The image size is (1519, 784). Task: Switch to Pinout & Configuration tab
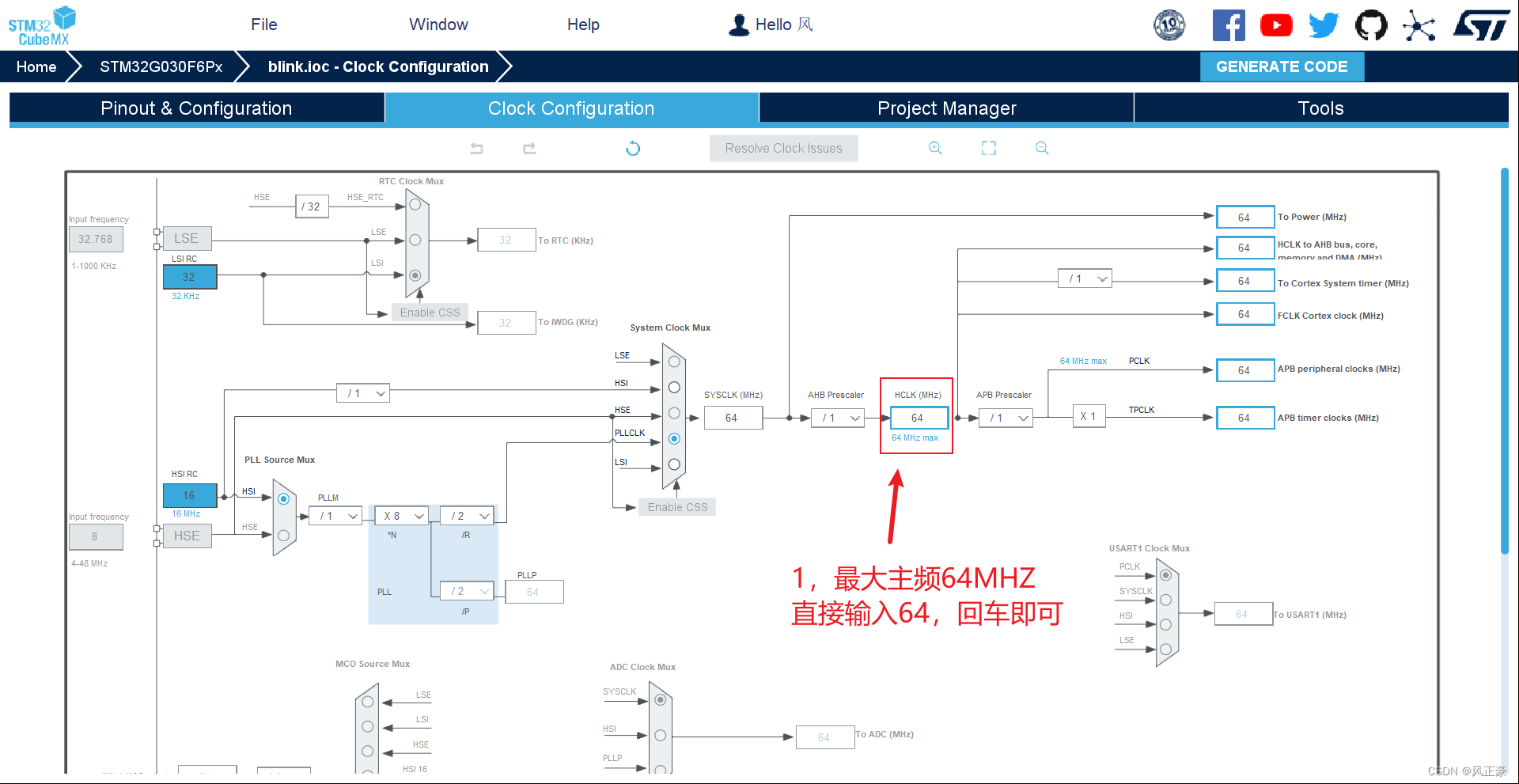tap(196, 108)
